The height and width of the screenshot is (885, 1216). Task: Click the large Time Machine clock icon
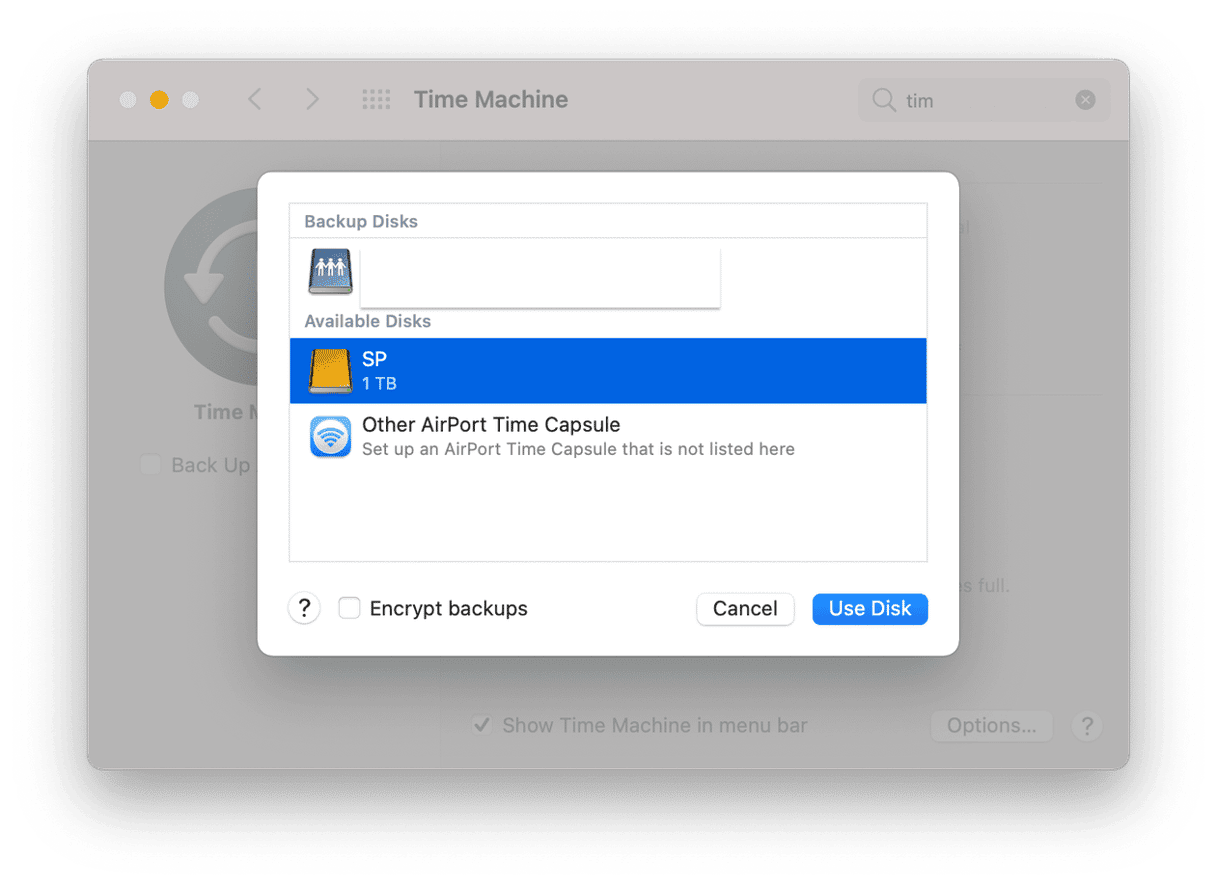coord(212,289)
